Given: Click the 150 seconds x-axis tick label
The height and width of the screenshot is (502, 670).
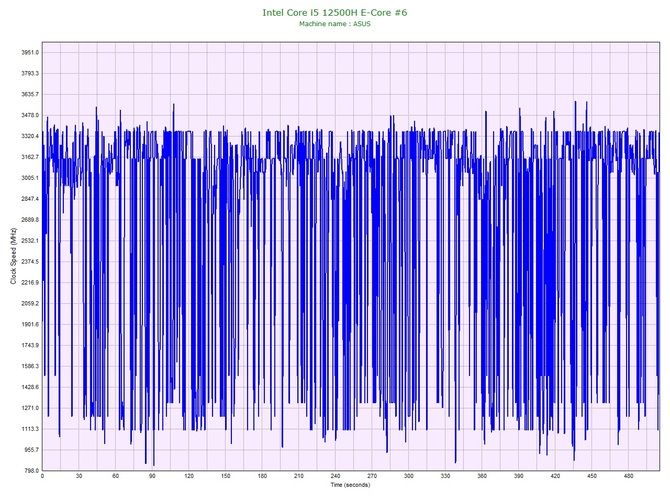Looking at the screenshot, I should click(226, 476).
